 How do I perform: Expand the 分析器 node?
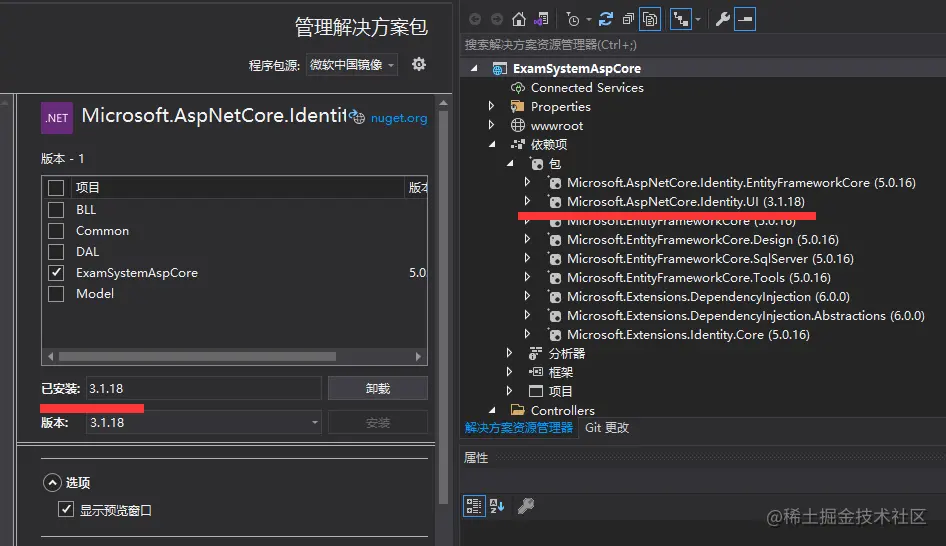[x=509, y=353]
